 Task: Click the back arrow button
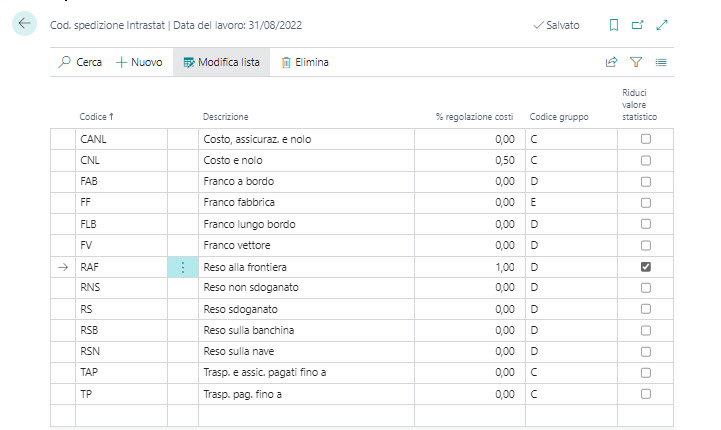25,25
